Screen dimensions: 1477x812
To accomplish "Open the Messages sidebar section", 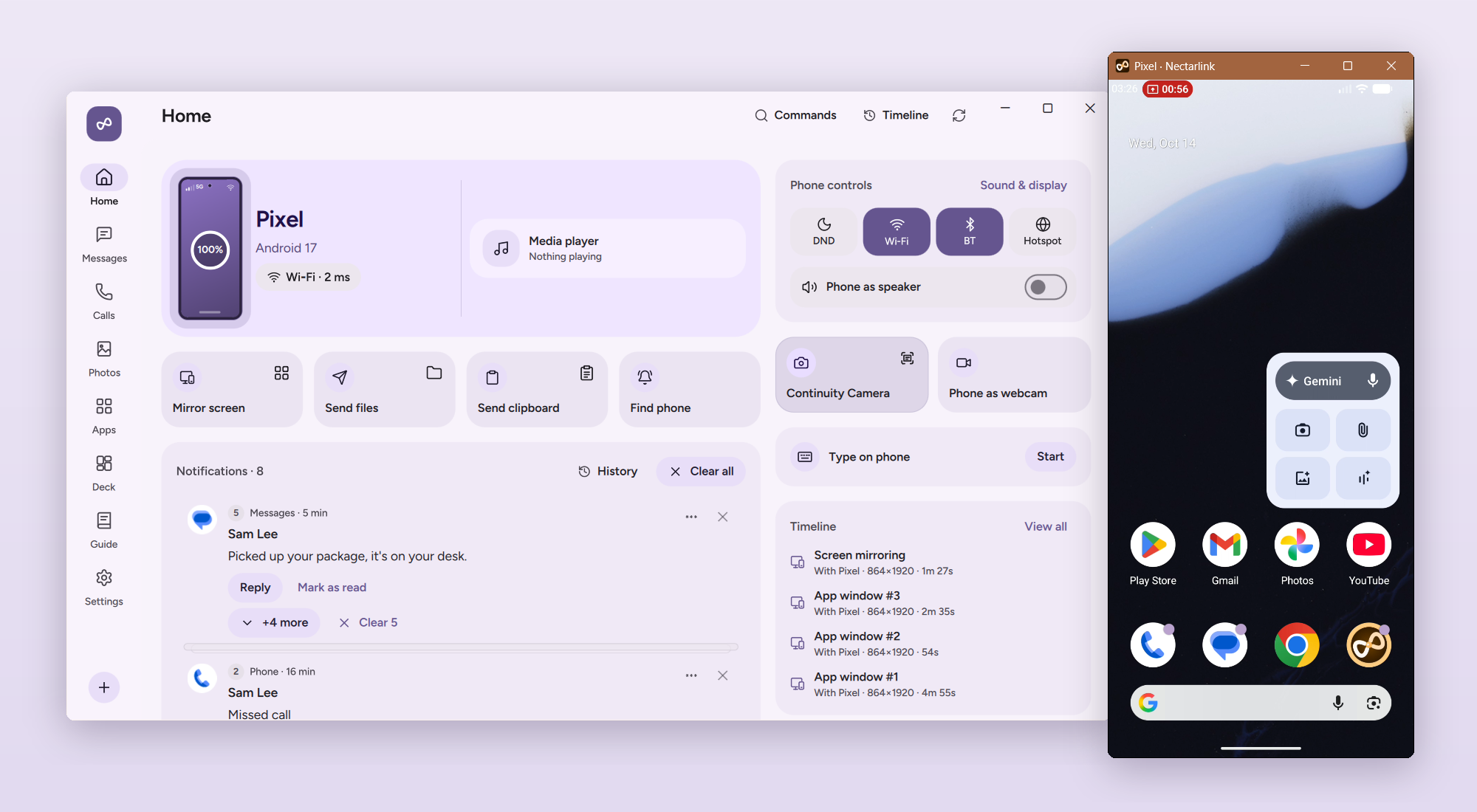I will point(104,245).
